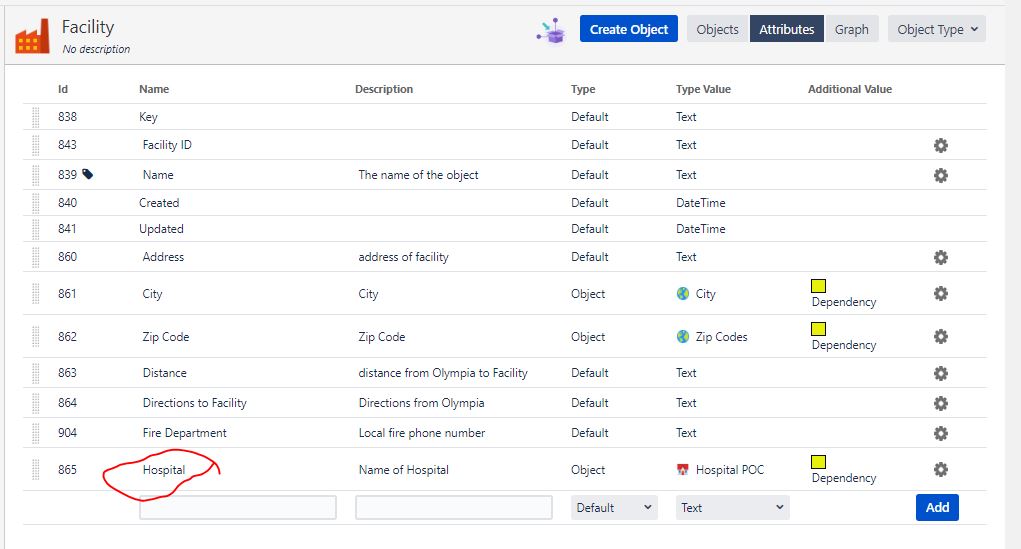This screenshot has width=1021, height=549.
Task: Grab the drag handle for Created row
Action: click(x=36, y=203)
